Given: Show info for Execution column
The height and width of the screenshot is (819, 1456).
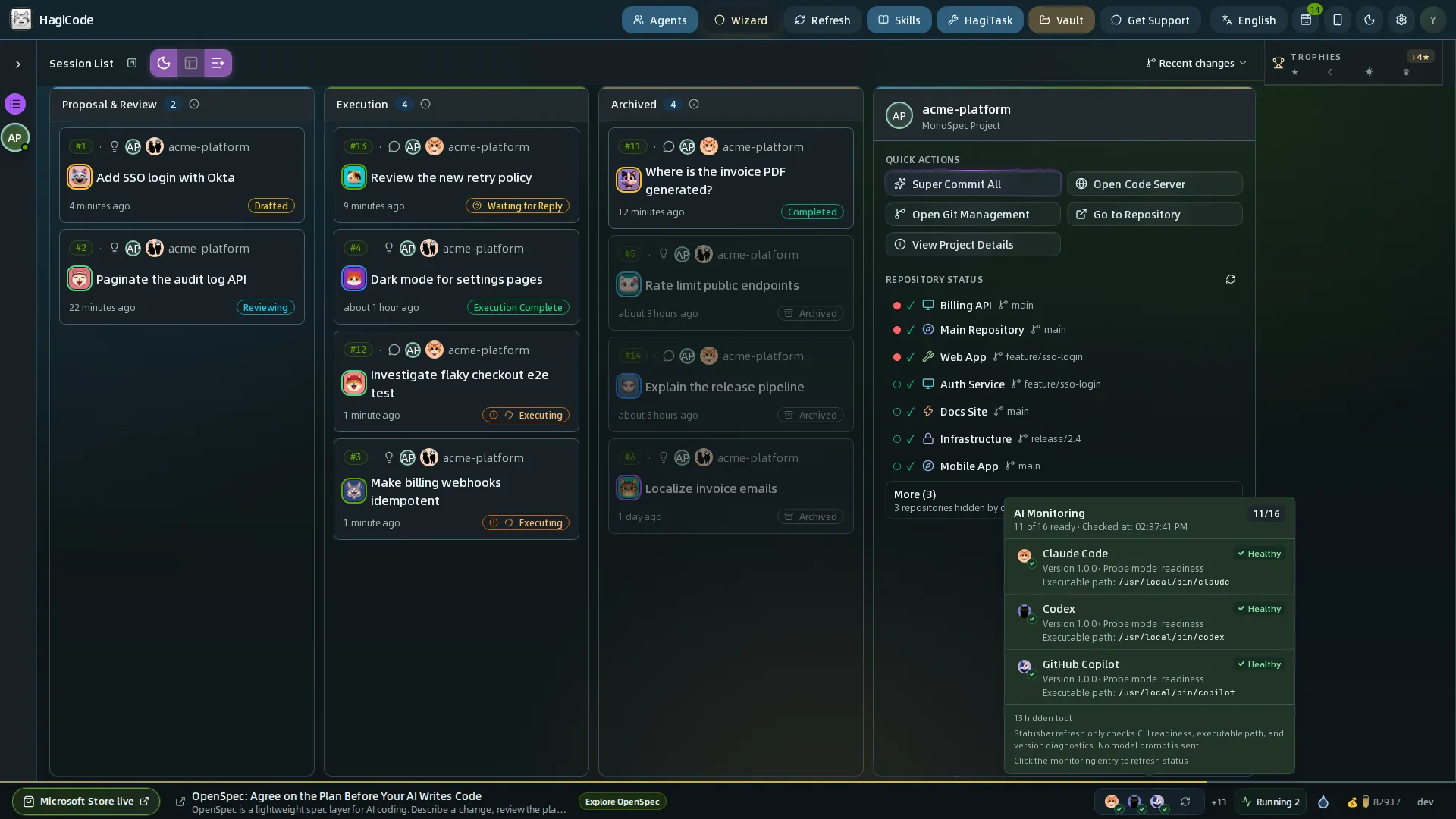Looking at the screenshot, I should (425, 104).
